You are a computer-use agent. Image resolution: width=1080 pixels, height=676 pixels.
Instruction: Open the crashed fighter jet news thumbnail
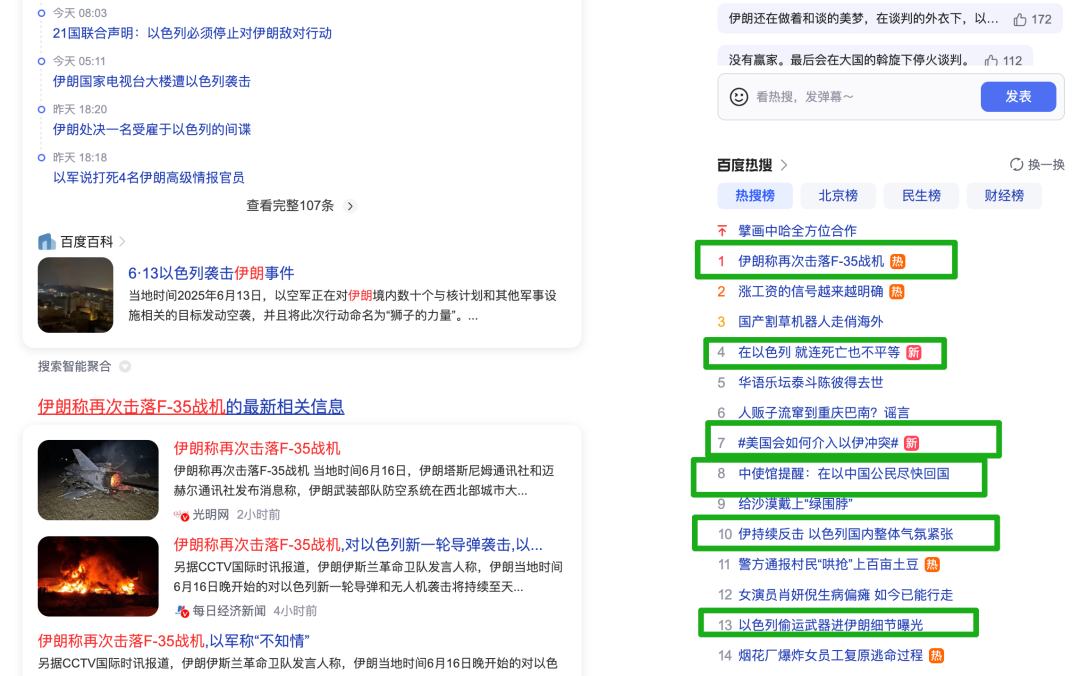pos(98,480)
